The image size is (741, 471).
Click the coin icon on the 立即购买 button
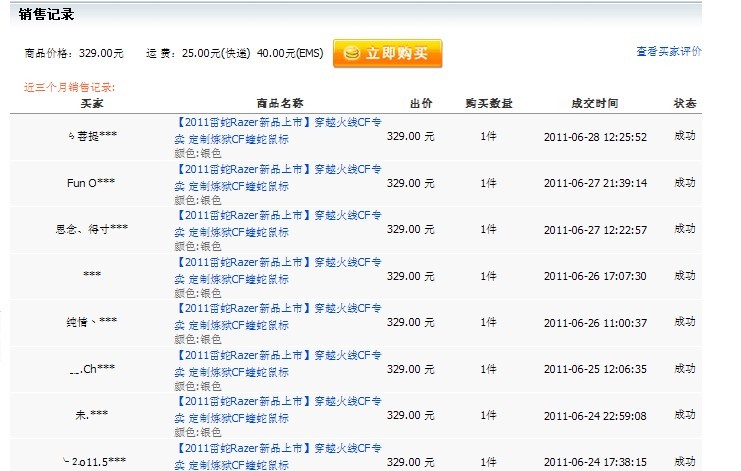click(x=351, y=53)
